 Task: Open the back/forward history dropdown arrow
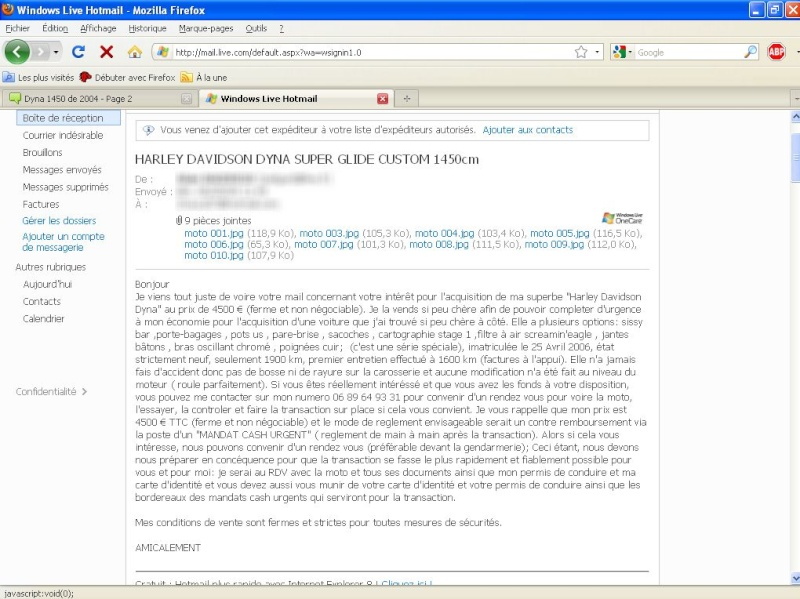56,52
